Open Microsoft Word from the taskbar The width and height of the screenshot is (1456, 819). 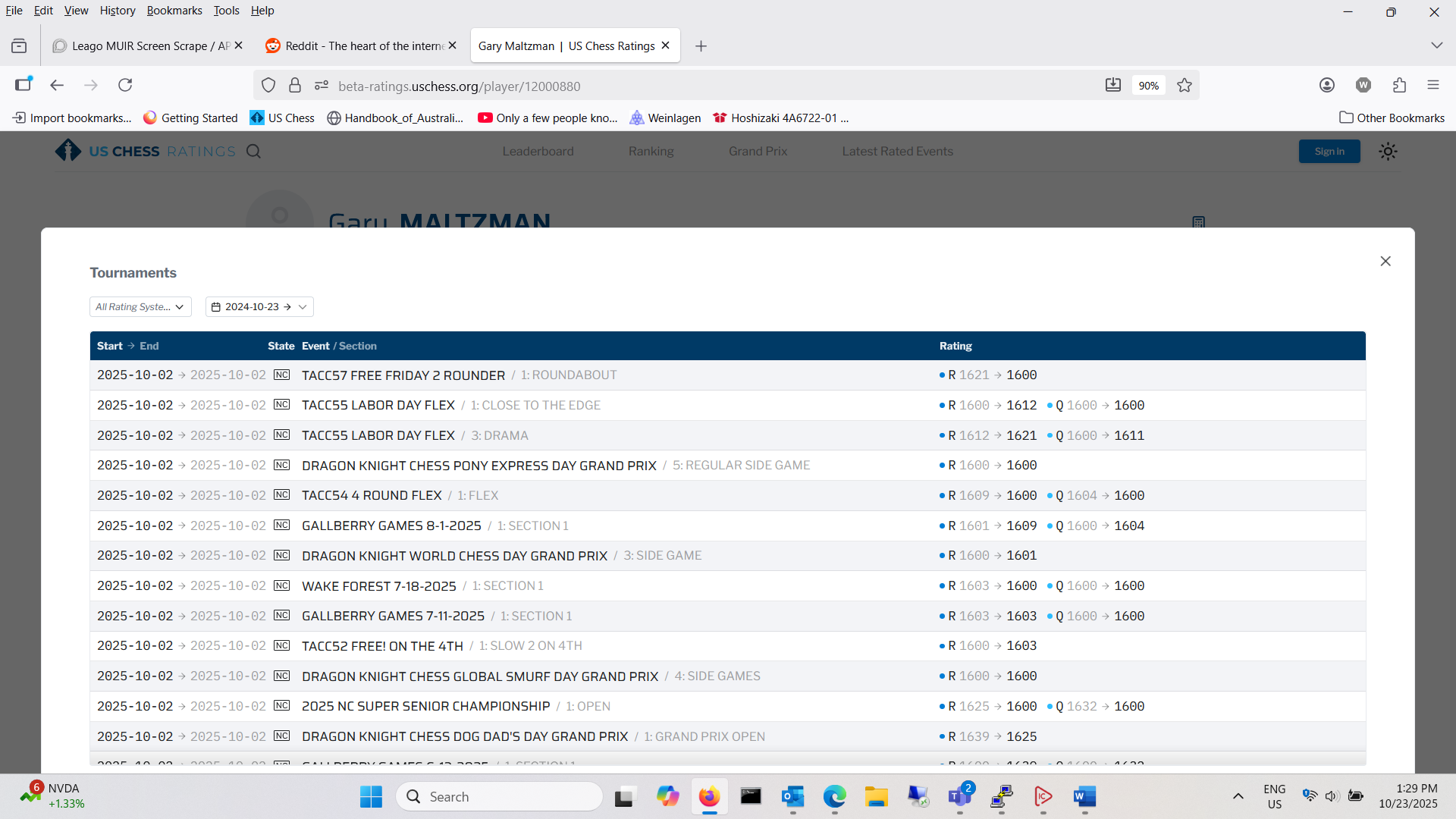click(1084, 796)
